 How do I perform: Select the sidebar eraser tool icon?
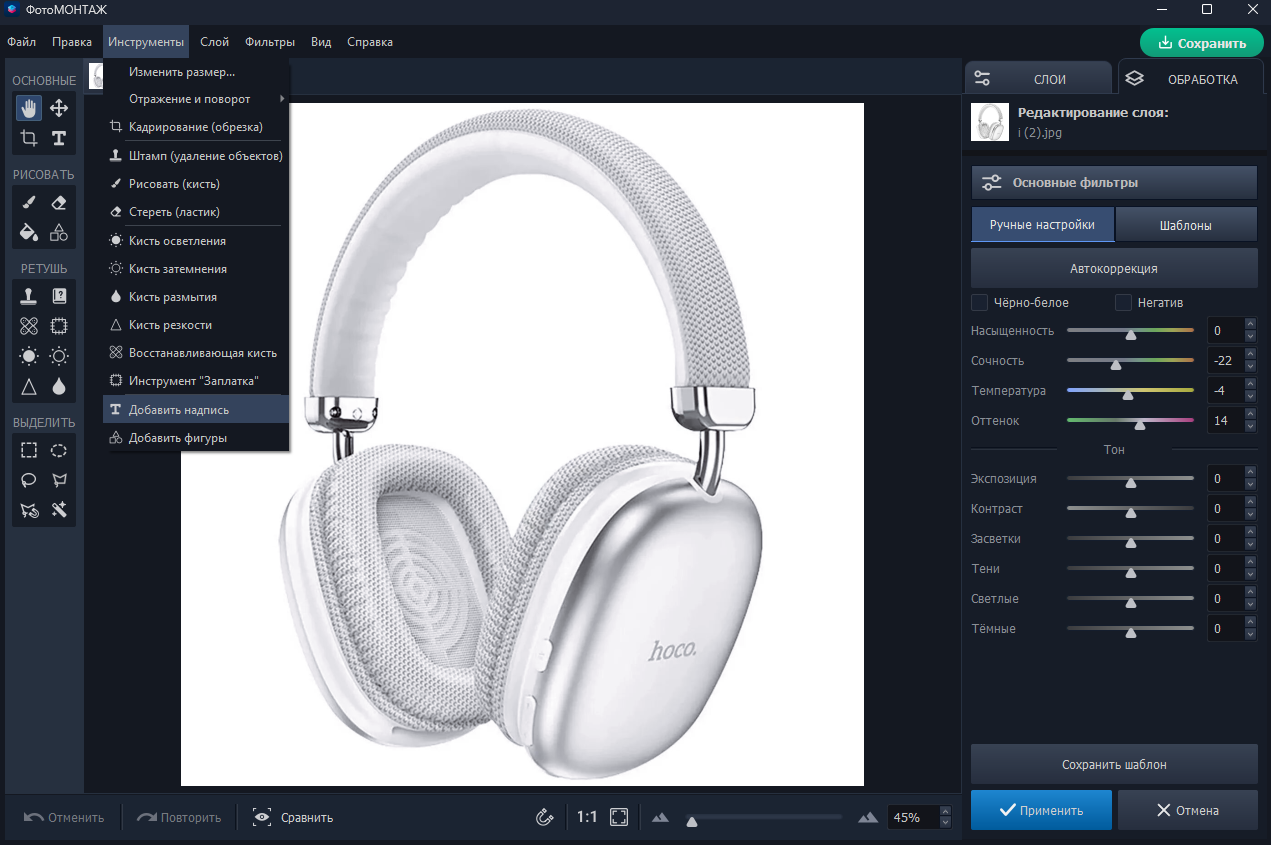[x=59, y=202]
